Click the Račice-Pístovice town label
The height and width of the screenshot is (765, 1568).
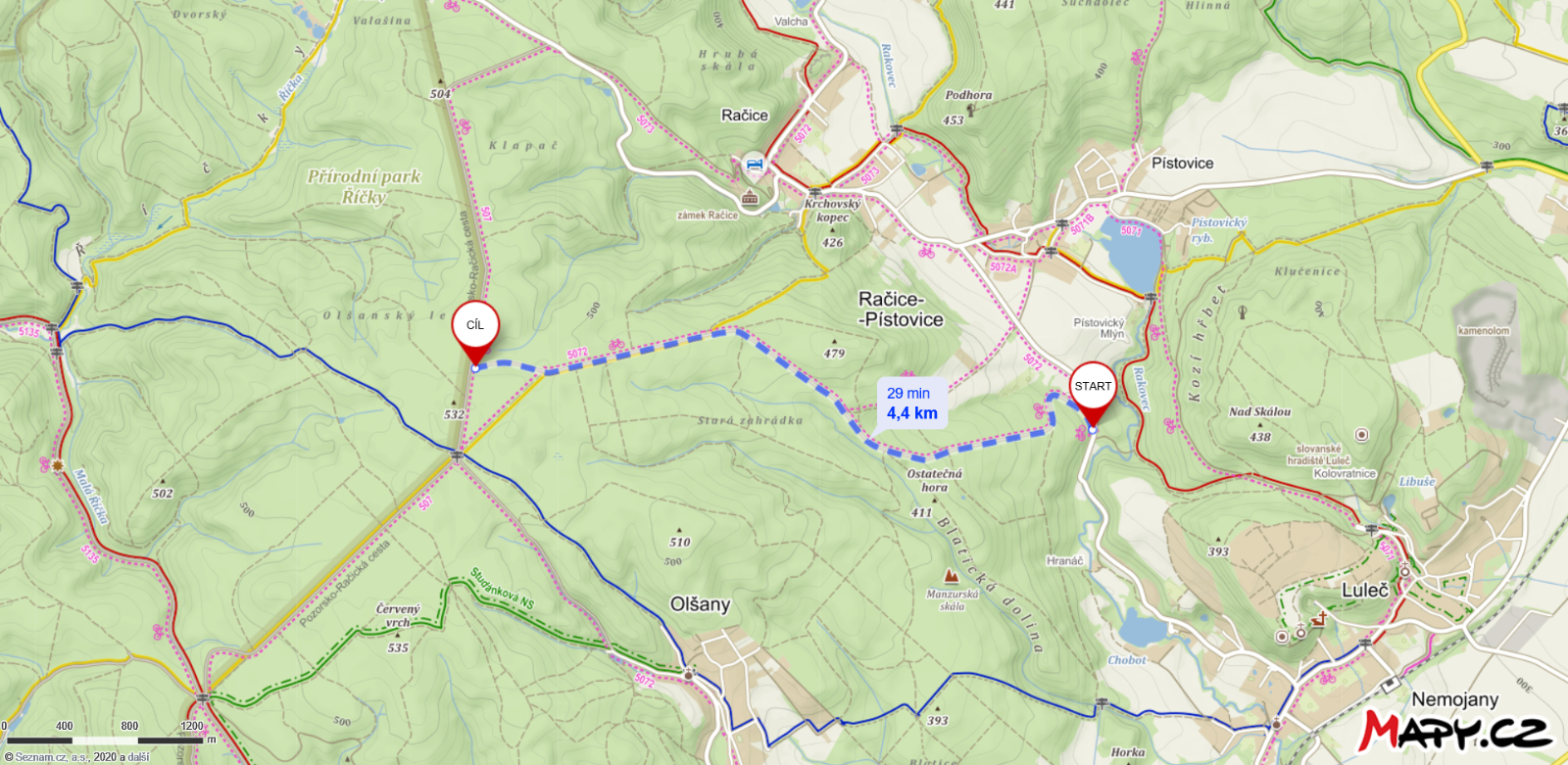[901, 310]
